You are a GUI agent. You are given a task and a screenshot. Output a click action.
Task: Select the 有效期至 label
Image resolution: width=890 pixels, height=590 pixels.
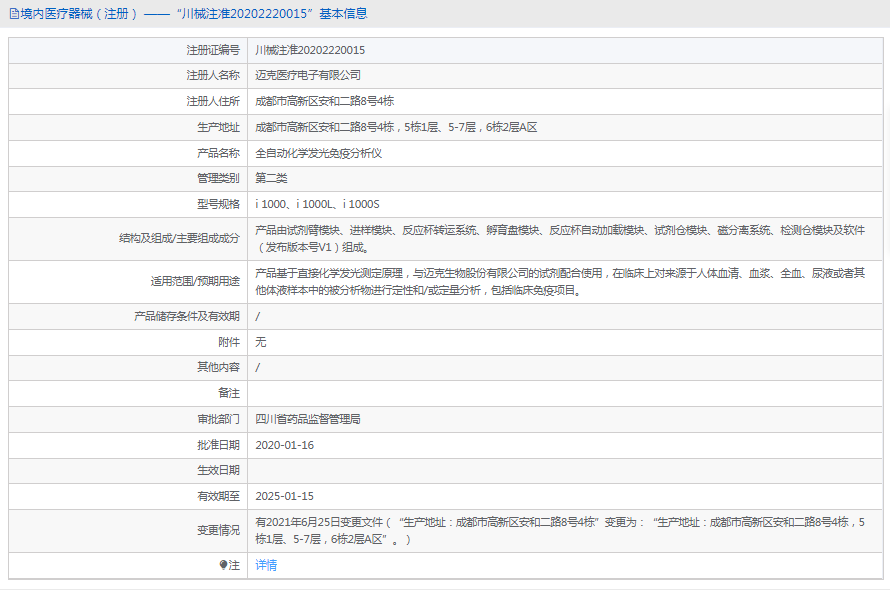(x=219, y=496)
